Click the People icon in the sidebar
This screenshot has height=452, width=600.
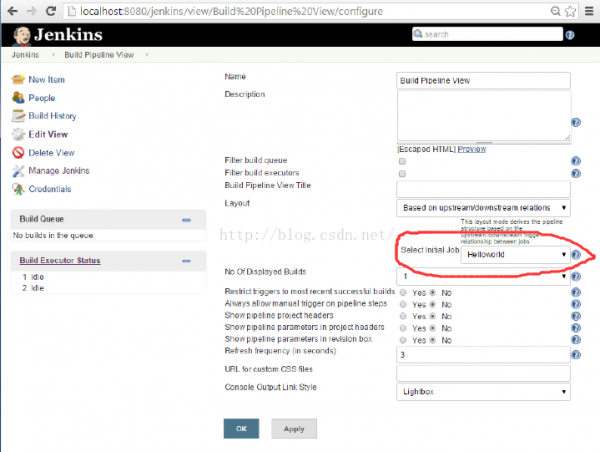click(x=18, y=98)
